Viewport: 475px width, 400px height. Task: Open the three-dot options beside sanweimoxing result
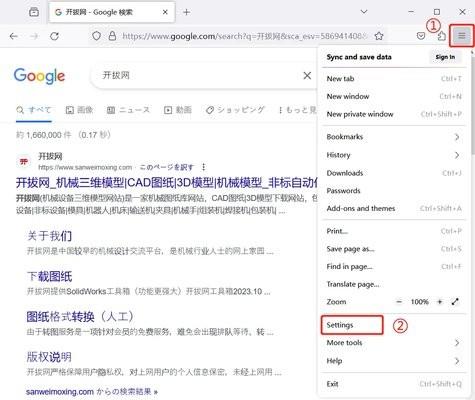203,167
